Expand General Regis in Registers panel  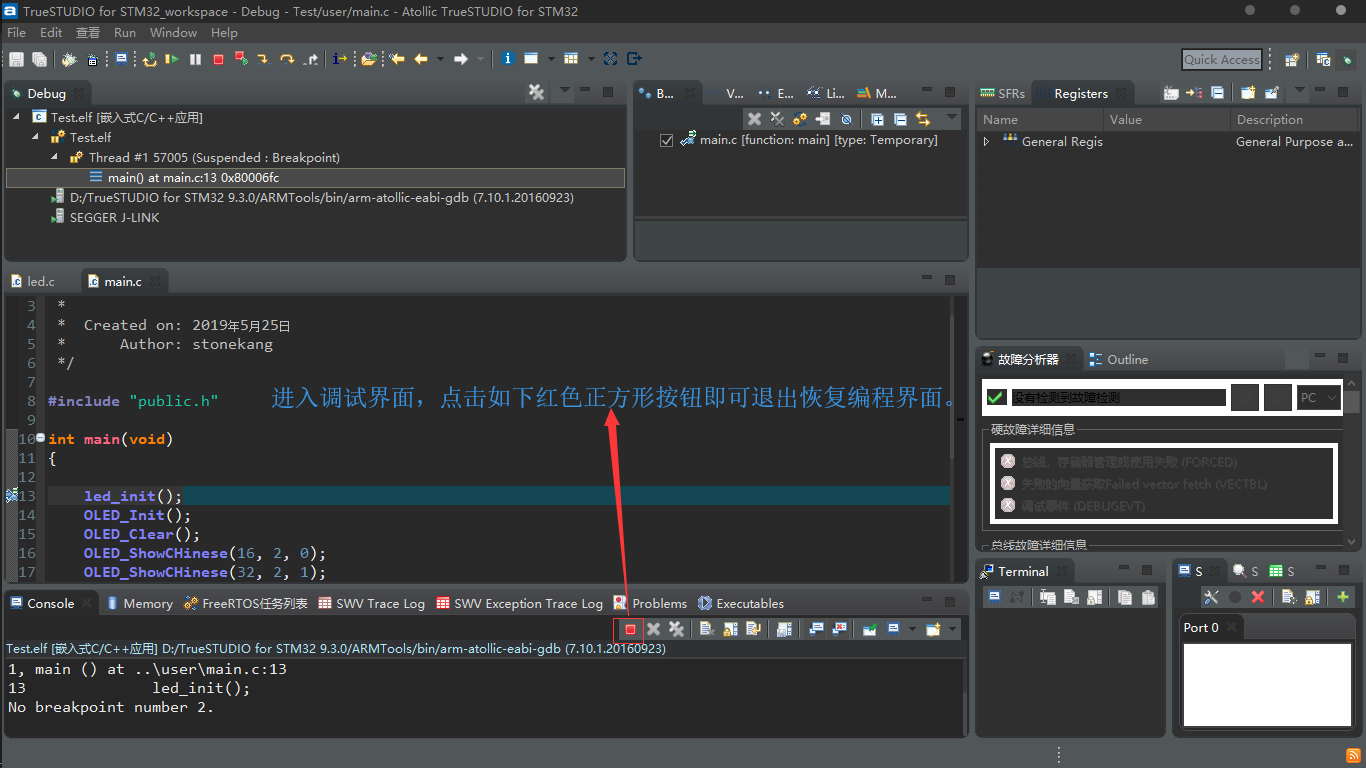coord(985,142)
